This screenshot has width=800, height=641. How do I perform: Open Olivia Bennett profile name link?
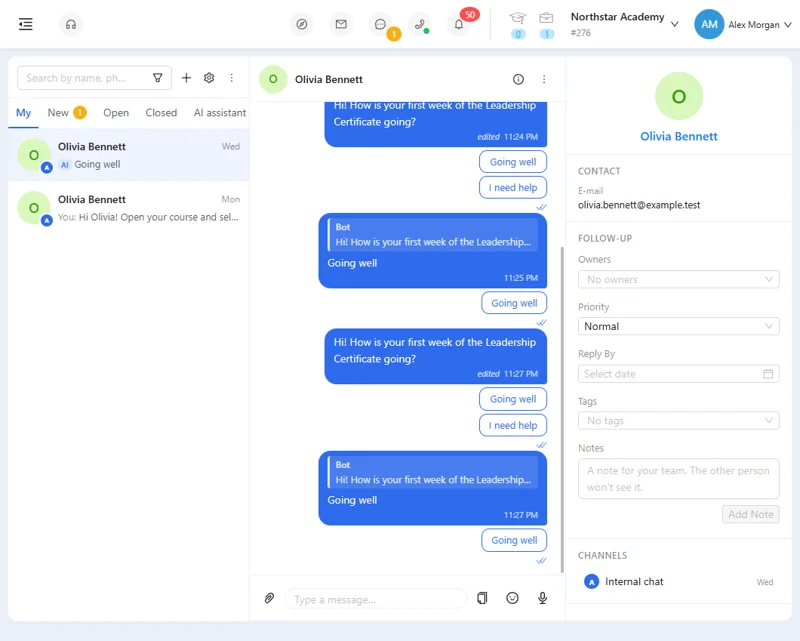pos(679,136)
